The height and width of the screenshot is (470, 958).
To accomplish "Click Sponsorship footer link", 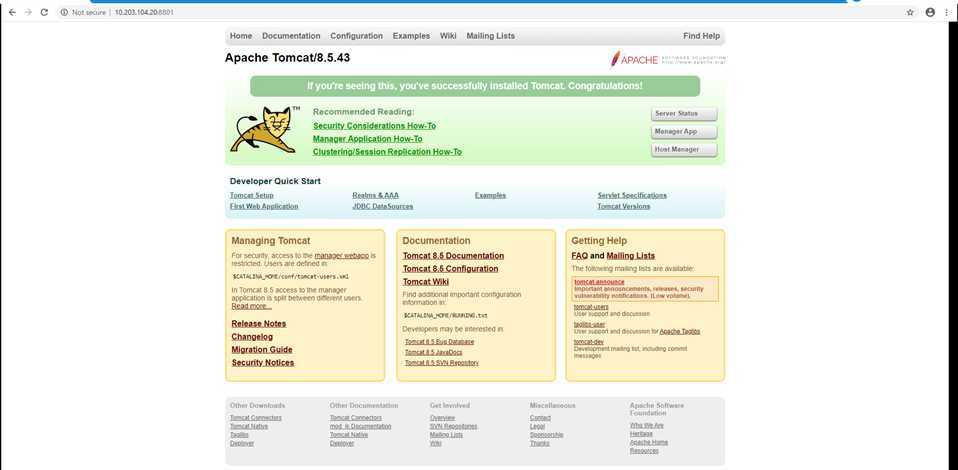I will tap(546, 435).
